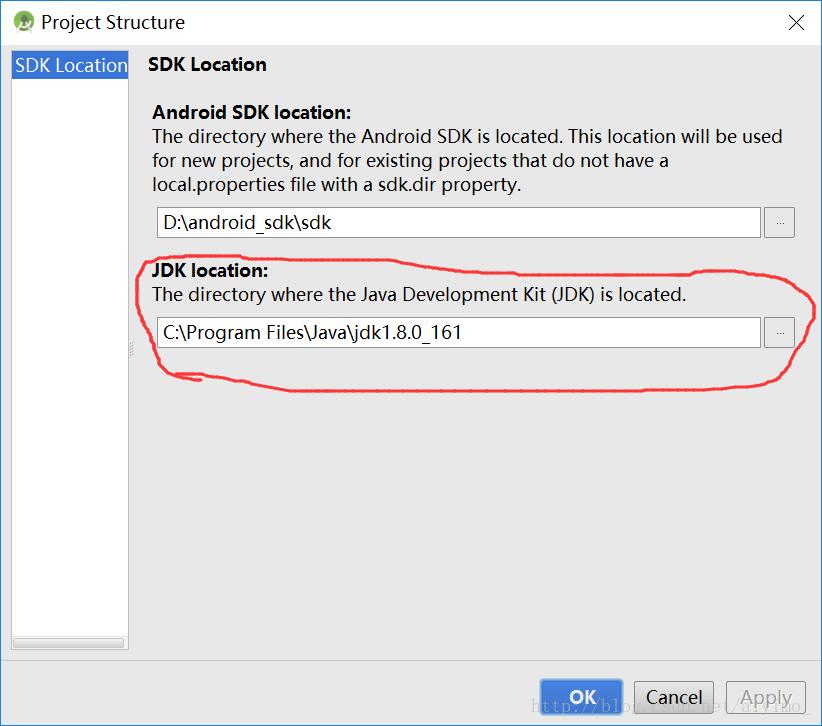
Task: Click the Android Studio icon in title bar
Action: coord(23,22)
